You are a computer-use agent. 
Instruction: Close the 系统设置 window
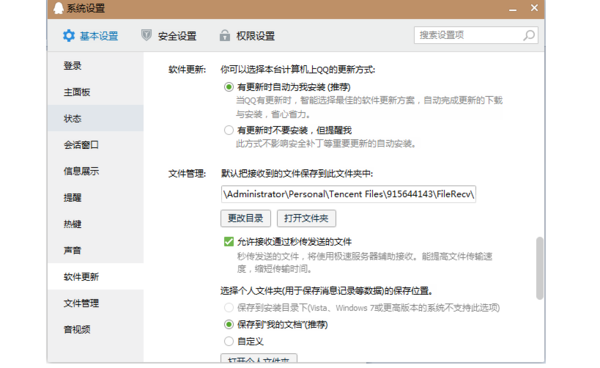click(x=534, y=8)
